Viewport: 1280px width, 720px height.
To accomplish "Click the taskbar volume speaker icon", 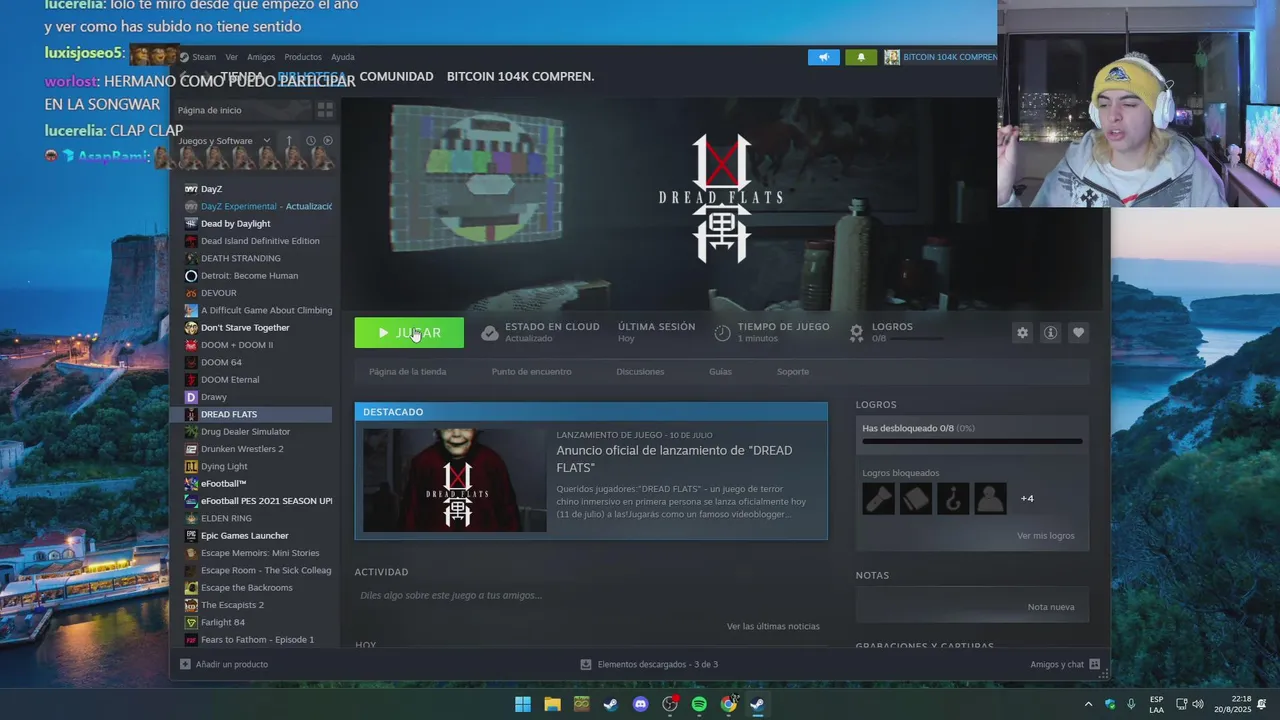I will click(1198, 704).
